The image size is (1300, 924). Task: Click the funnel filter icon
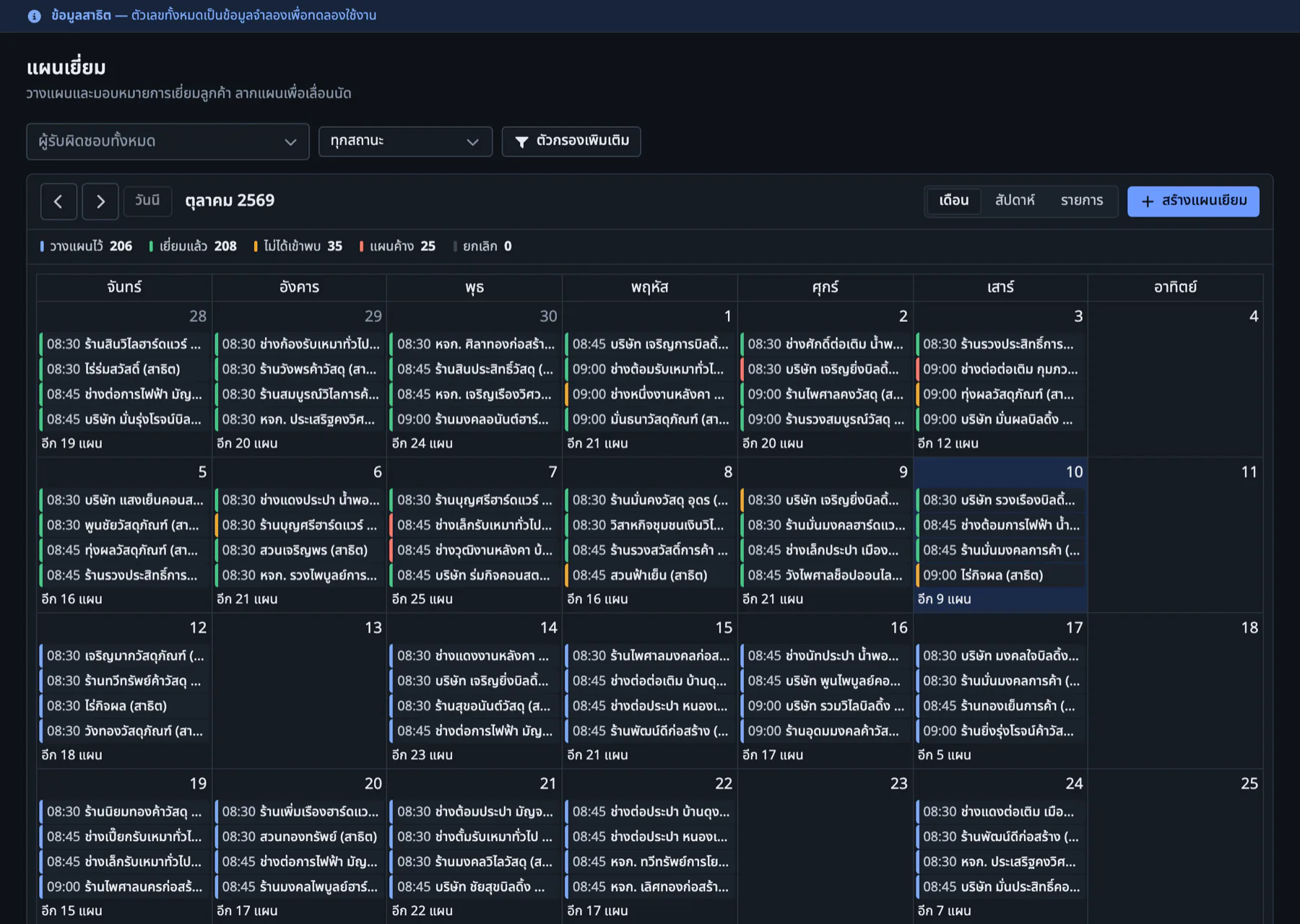pos(521,141)
